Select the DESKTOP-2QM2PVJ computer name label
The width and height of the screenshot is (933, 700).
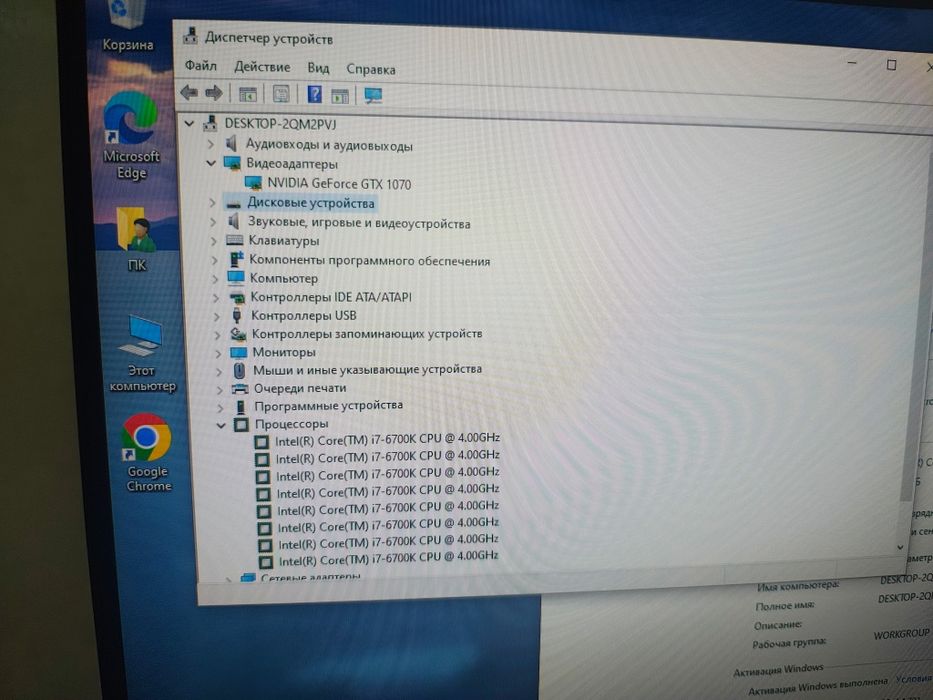280,124
